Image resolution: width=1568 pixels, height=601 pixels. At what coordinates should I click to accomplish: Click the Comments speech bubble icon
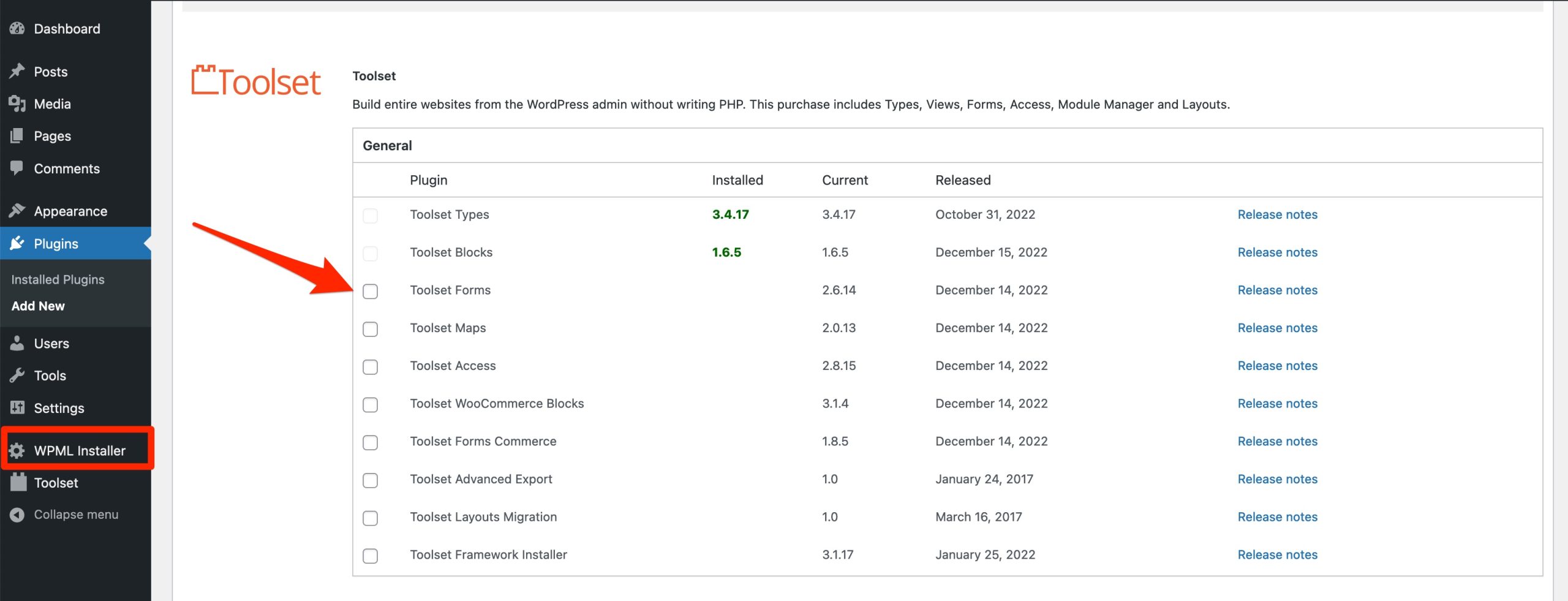pyautogui.click(x=17, y=168)
